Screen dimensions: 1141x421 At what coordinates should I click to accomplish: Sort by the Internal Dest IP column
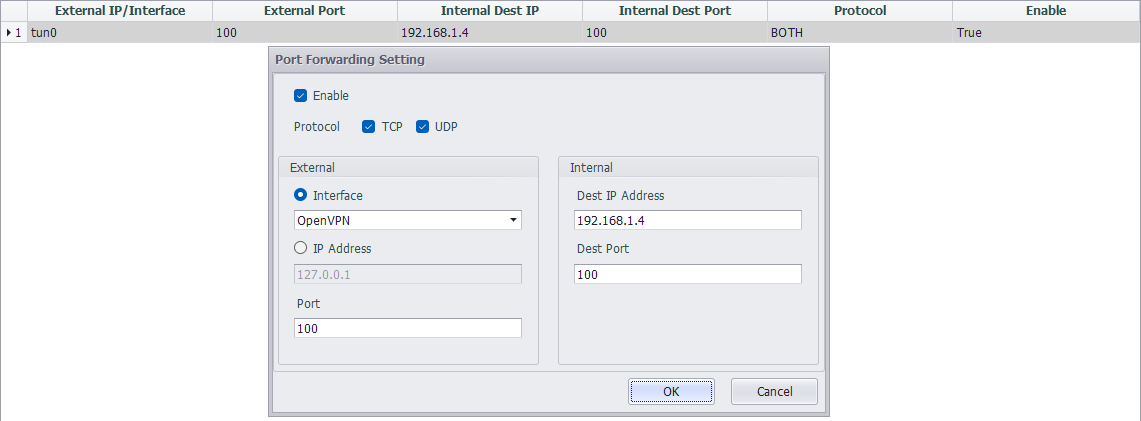(490, 11)
